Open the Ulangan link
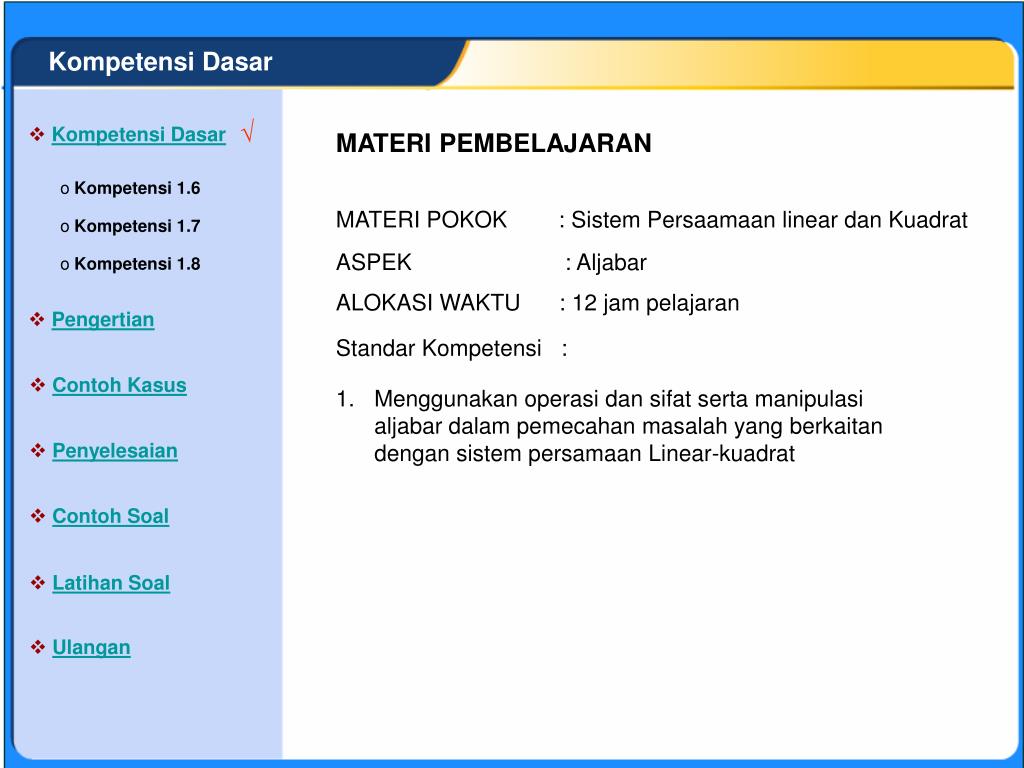The height and width of the screenshot is (768, 1024). (x=91, y=647)
